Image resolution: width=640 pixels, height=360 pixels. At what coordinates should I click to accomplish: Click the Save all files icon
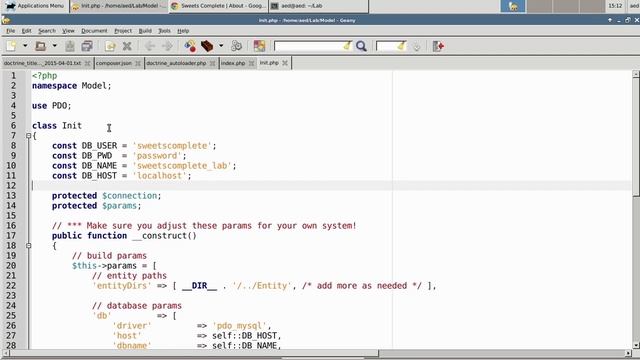87,46
